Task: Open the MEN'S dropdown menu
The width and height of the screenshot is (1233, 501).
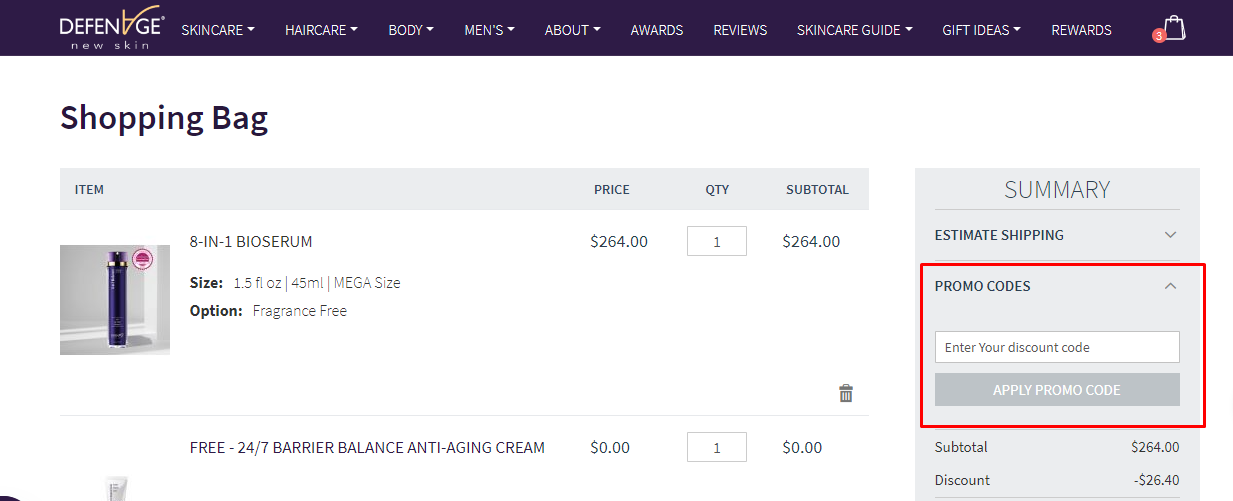Action: [x=489, y=30]
